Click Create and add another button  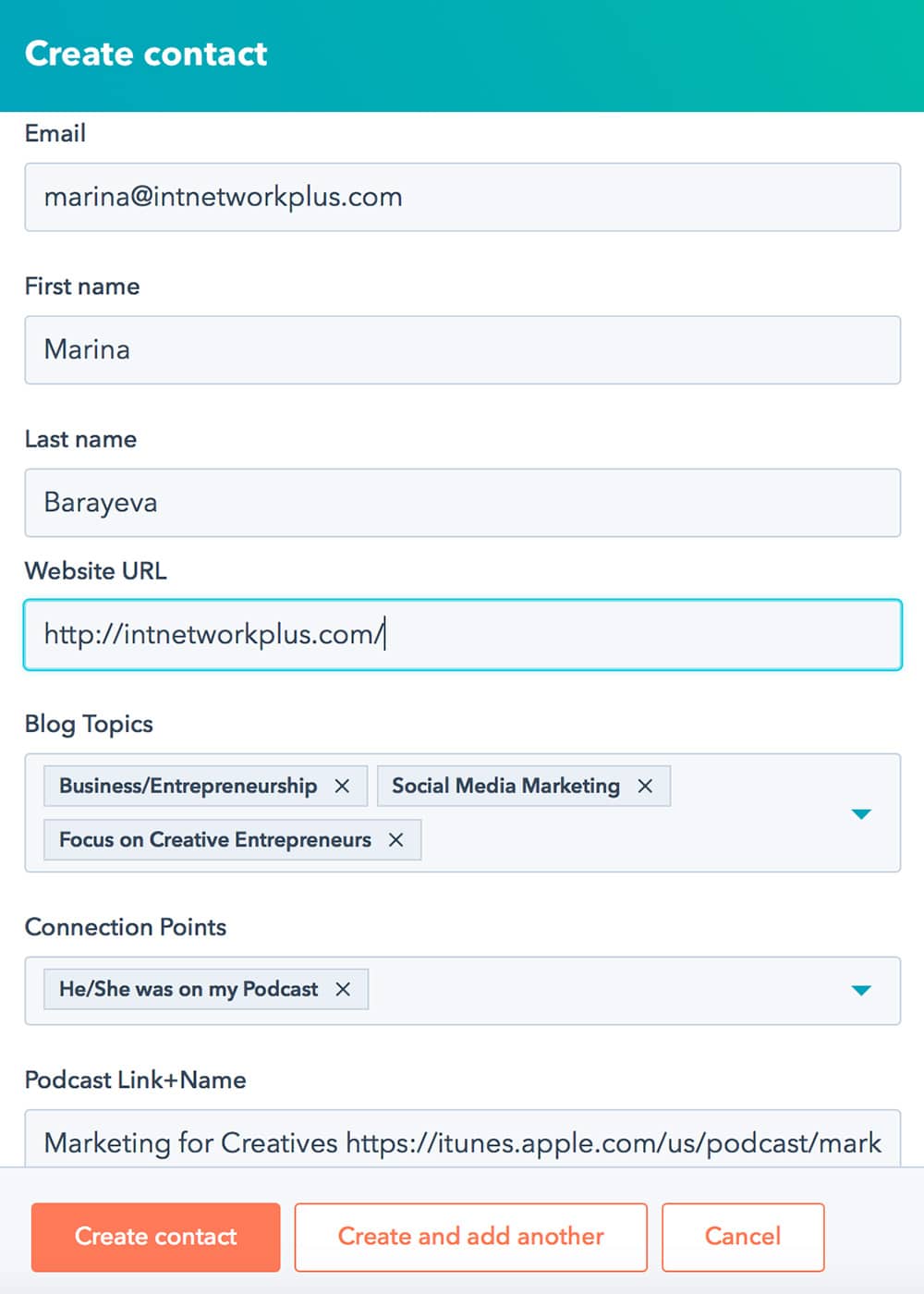pos(470,1237)
